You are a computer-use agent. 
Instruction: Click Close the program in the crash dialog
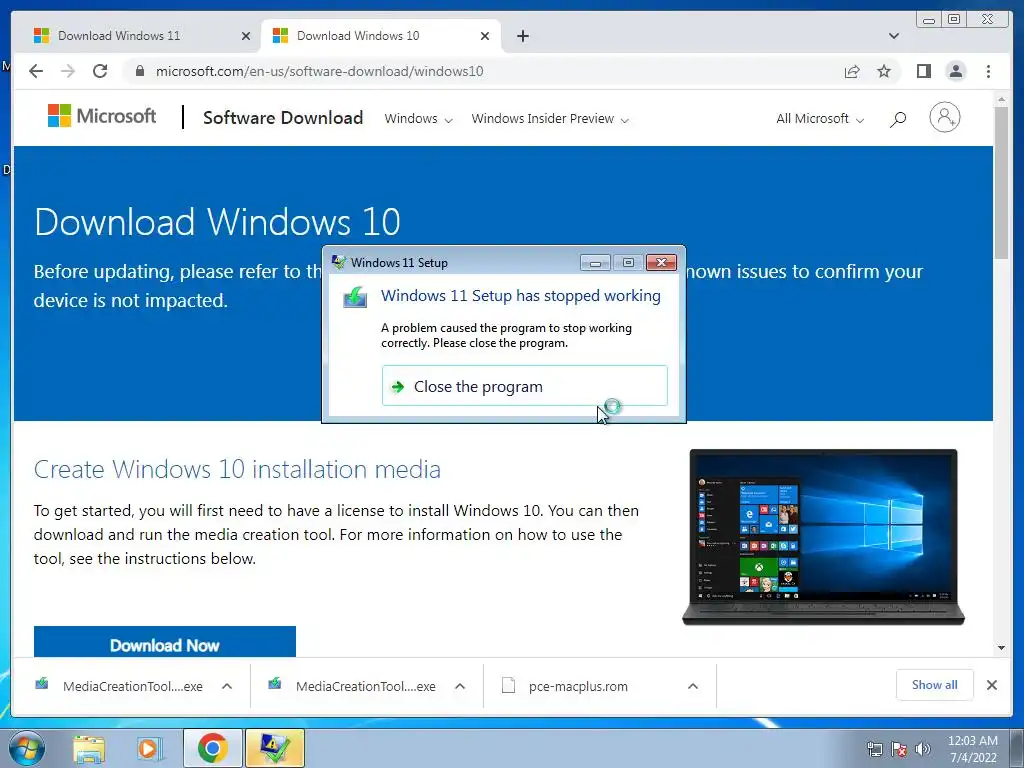coord(524,386)
